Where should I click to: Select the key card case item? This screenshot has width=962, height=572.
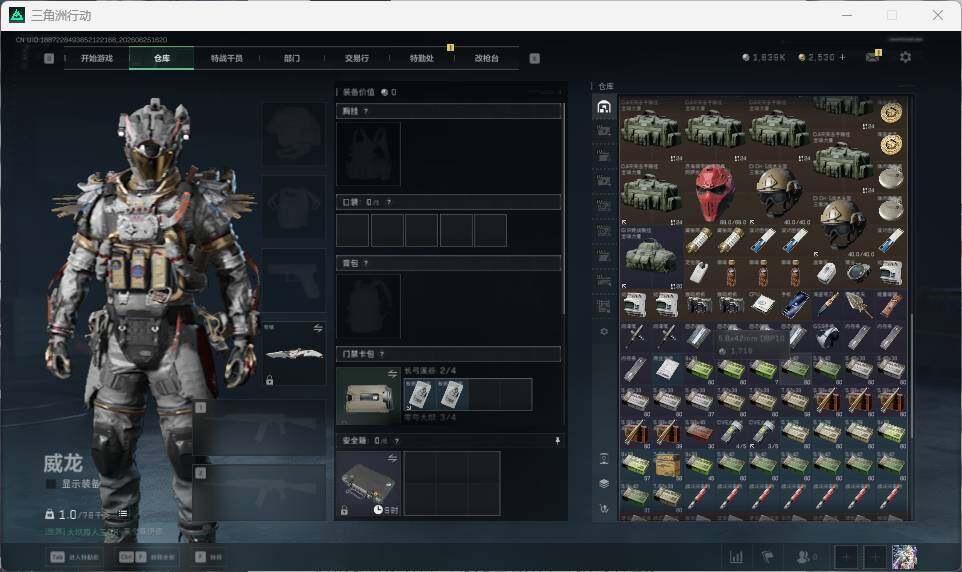(x=368, y=396)
